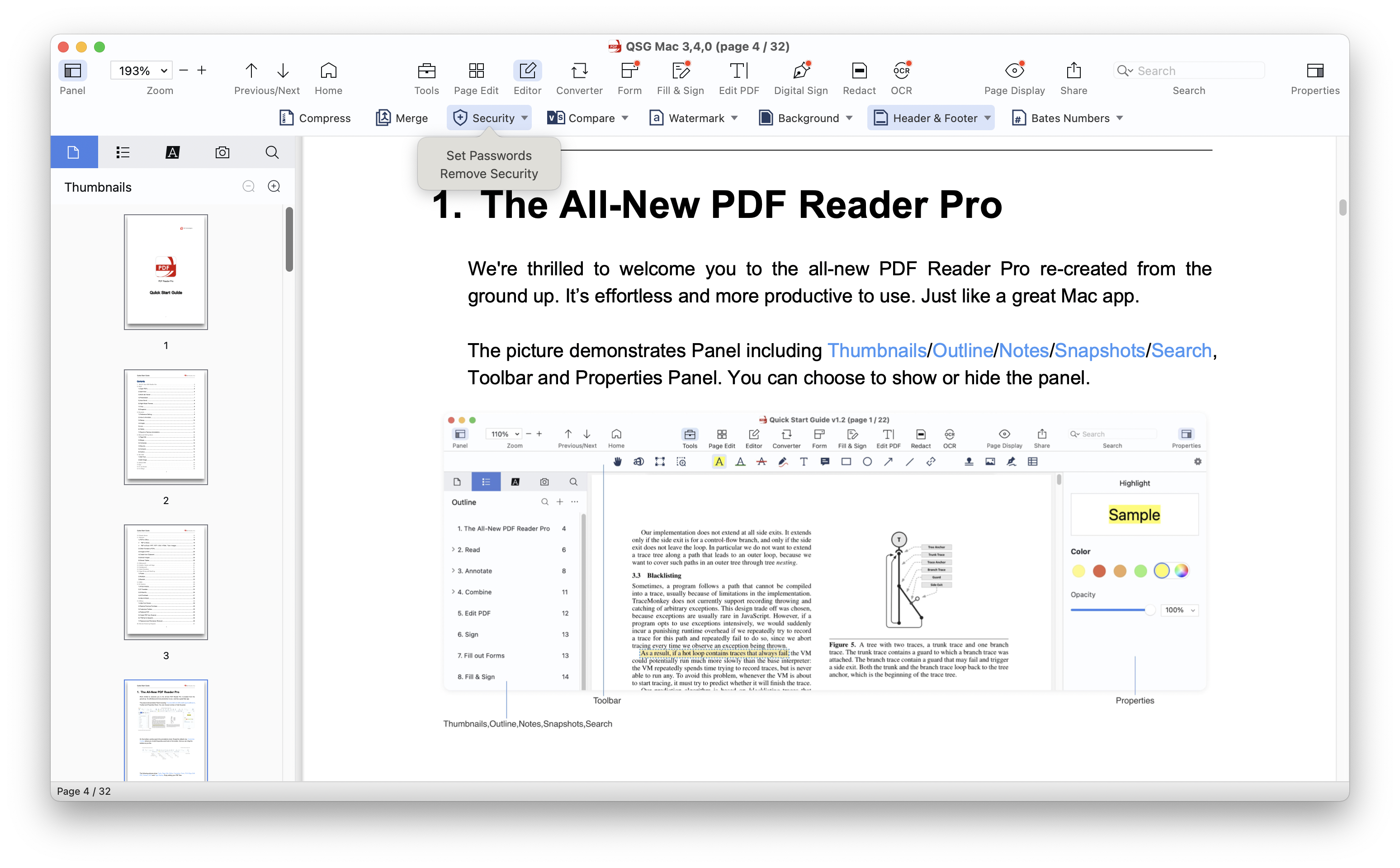The height and width of the screenshot is (868, 1400).
Task: Switch to the Outline sidebar tab
Action: click(x=123, y=152)
